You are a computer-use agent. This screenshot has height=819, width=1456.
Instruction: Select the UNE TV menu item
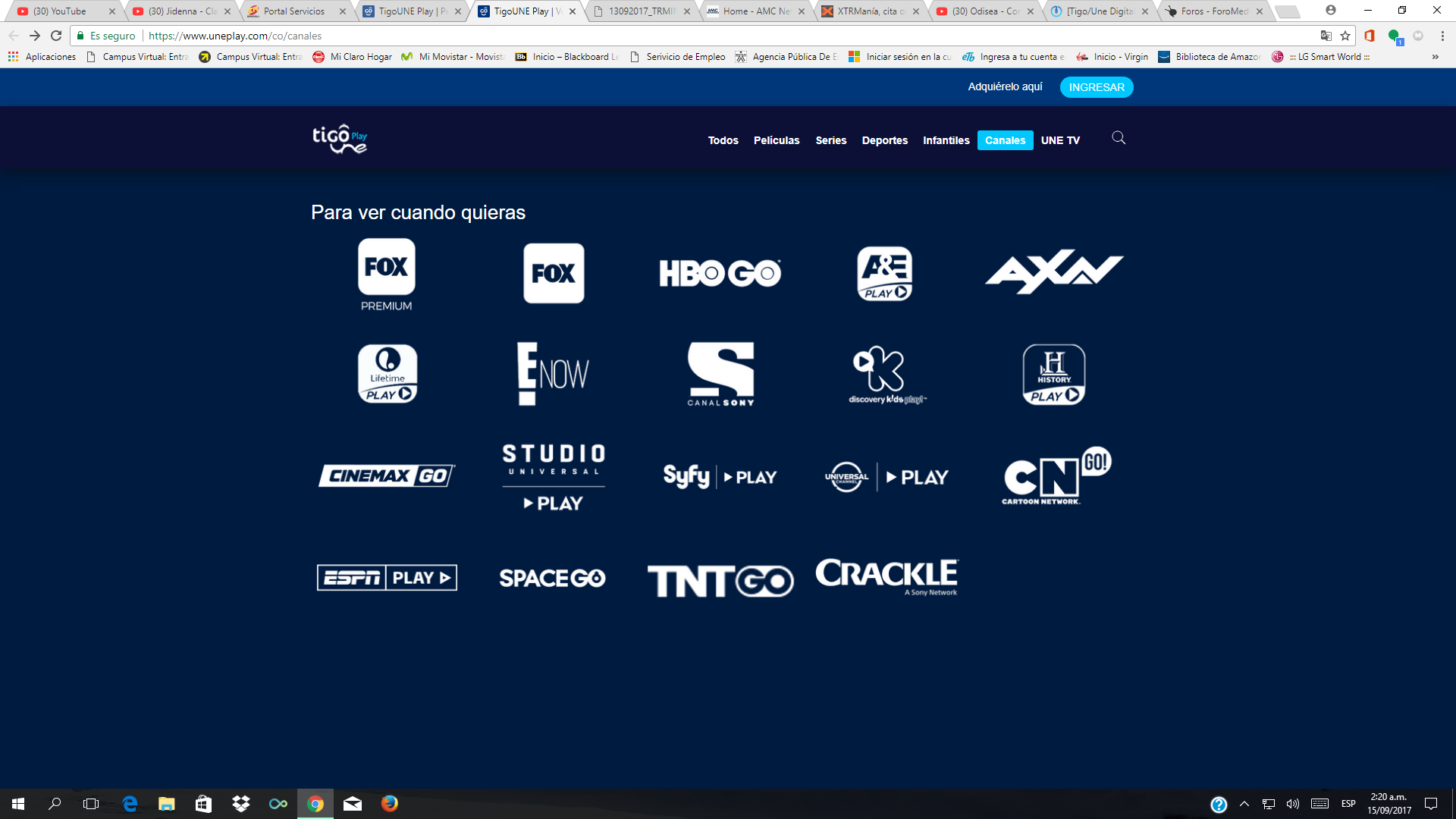[x=1059, y=140]
